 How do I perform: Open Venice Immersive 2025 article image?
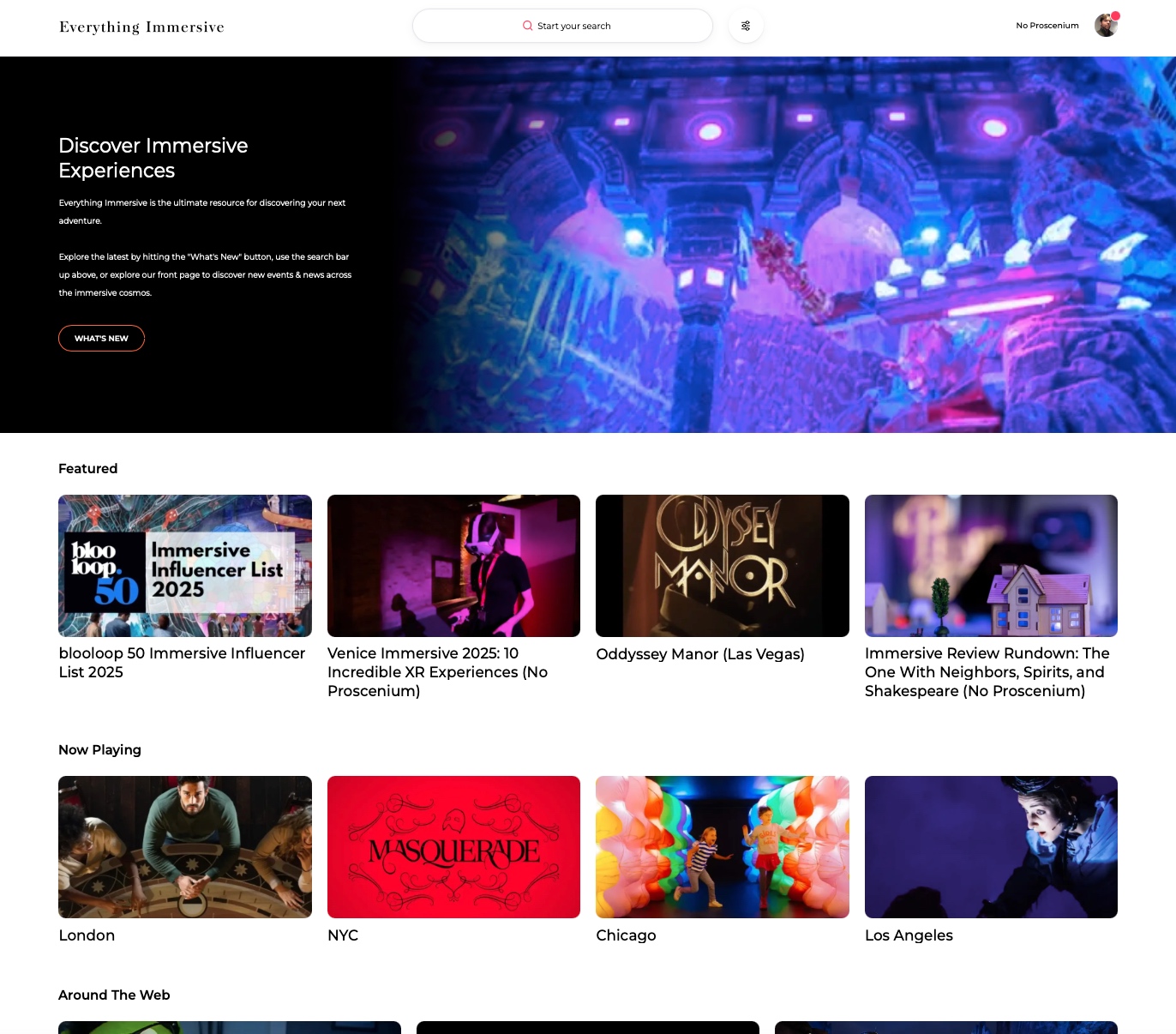point(453,566)
